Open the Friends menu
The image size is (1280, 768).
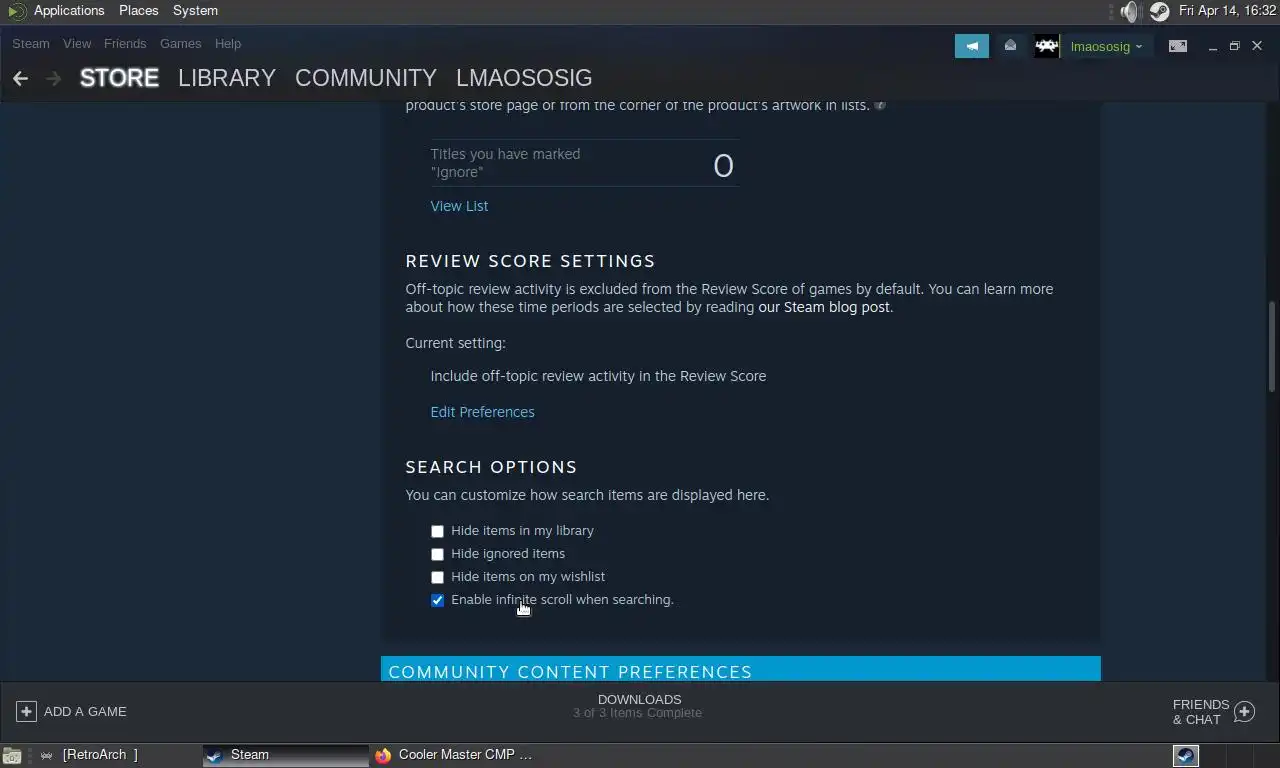click(x=125, y=44)
